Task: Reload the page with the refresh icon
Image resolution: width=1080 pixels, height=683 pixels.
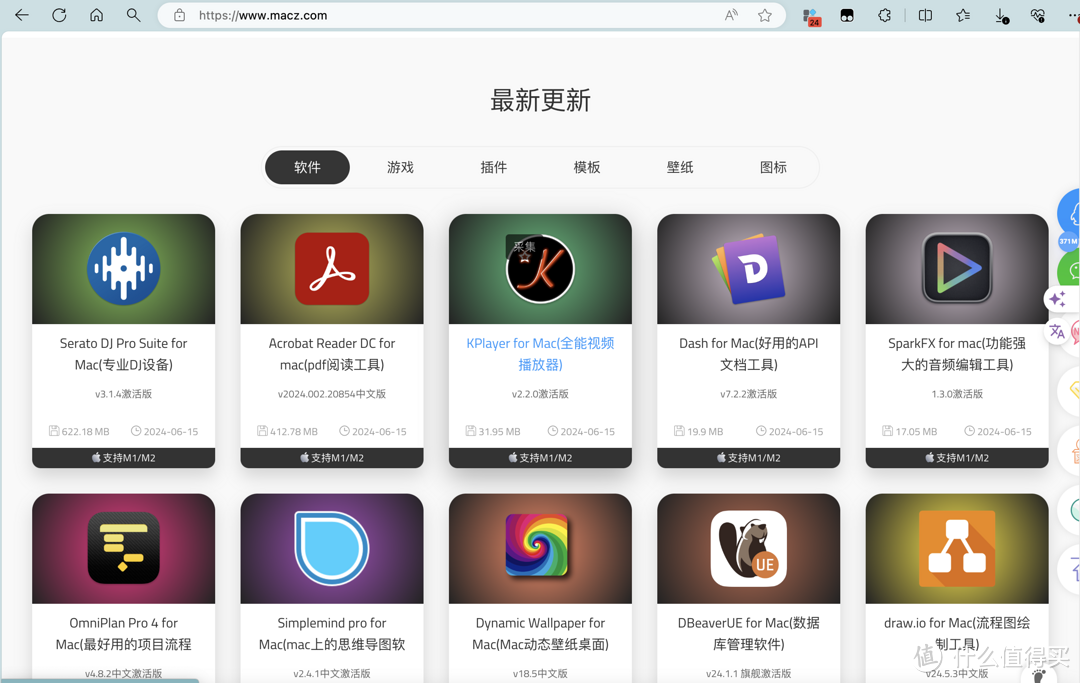Action: tap(59, 15)
